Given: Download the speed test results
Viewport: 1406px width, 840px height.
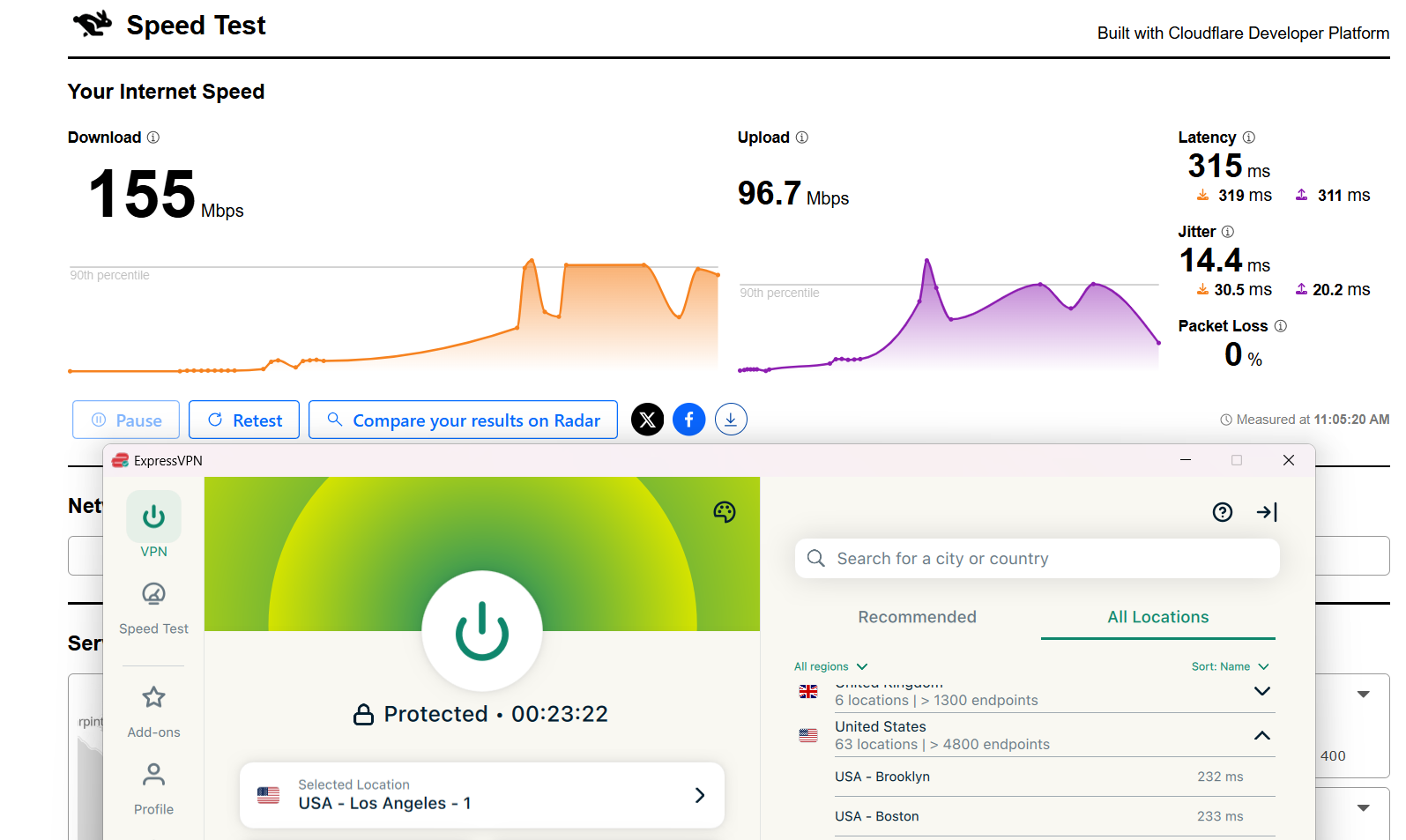Looking at the screenshot, I should point(731,420).
